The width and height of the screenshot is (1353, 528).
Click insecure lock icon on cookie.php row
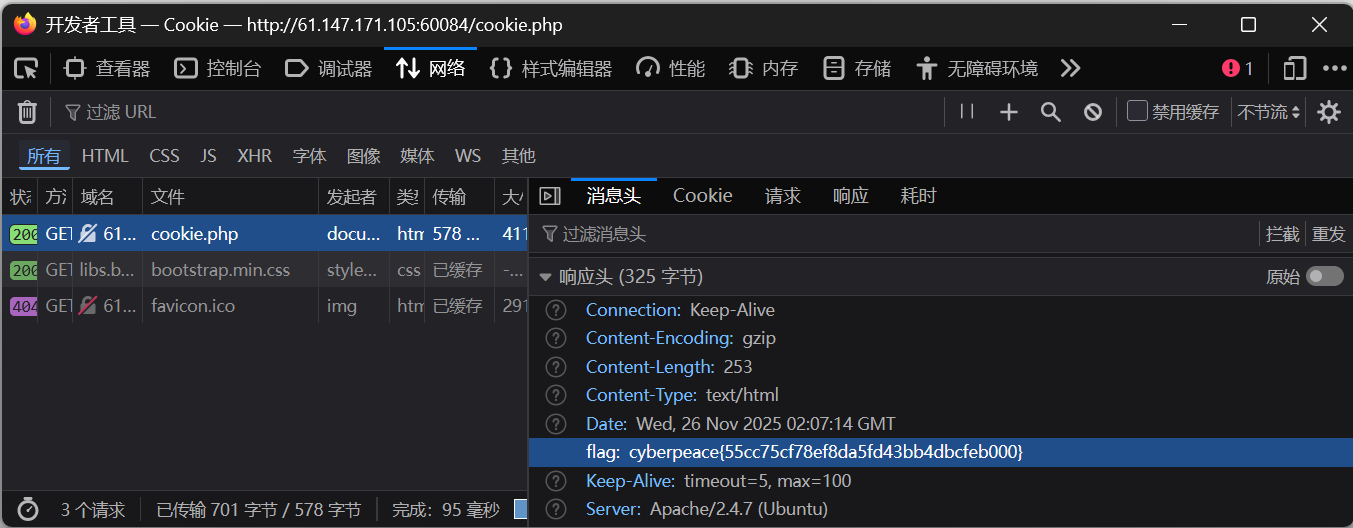tap(88, 234)
